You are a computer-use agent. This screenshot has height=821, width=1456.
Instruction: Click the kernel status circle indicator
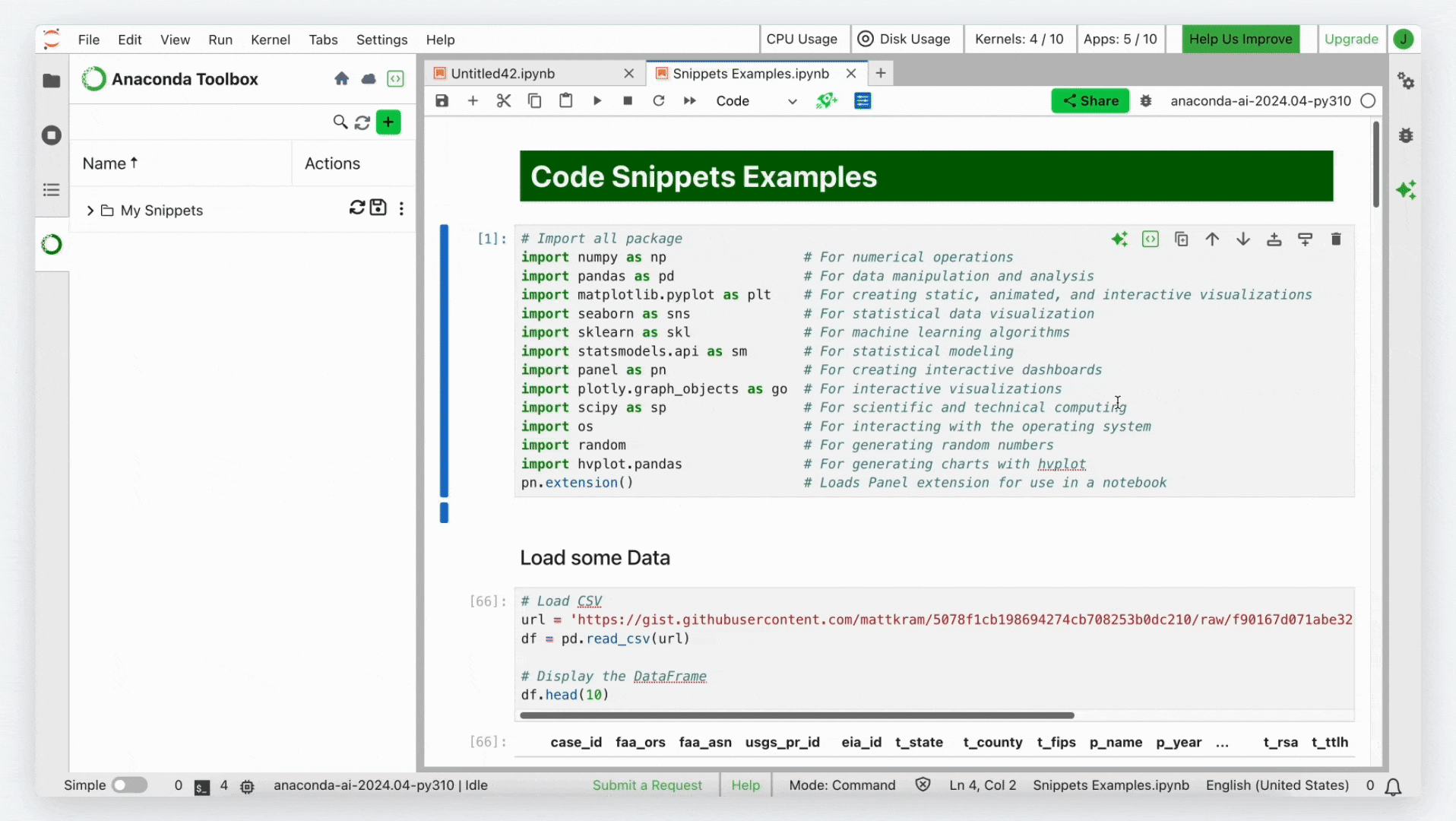pos(1368,101)
